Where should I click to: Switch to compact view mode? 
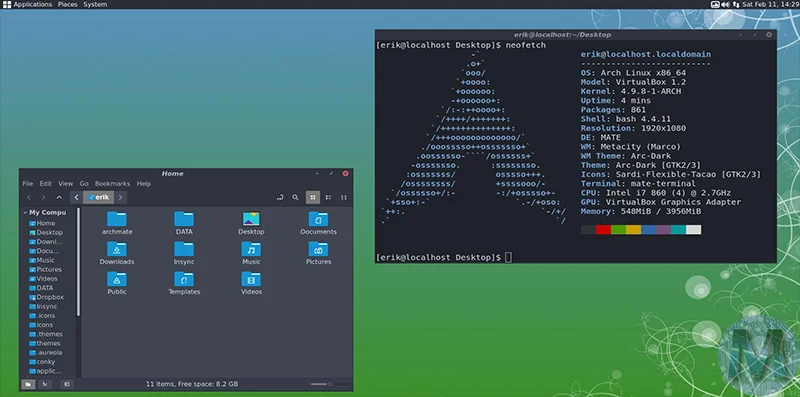344,197
